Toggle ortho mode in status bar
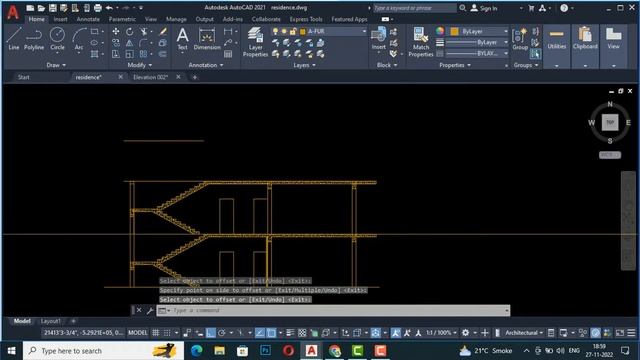 [211, 333]
